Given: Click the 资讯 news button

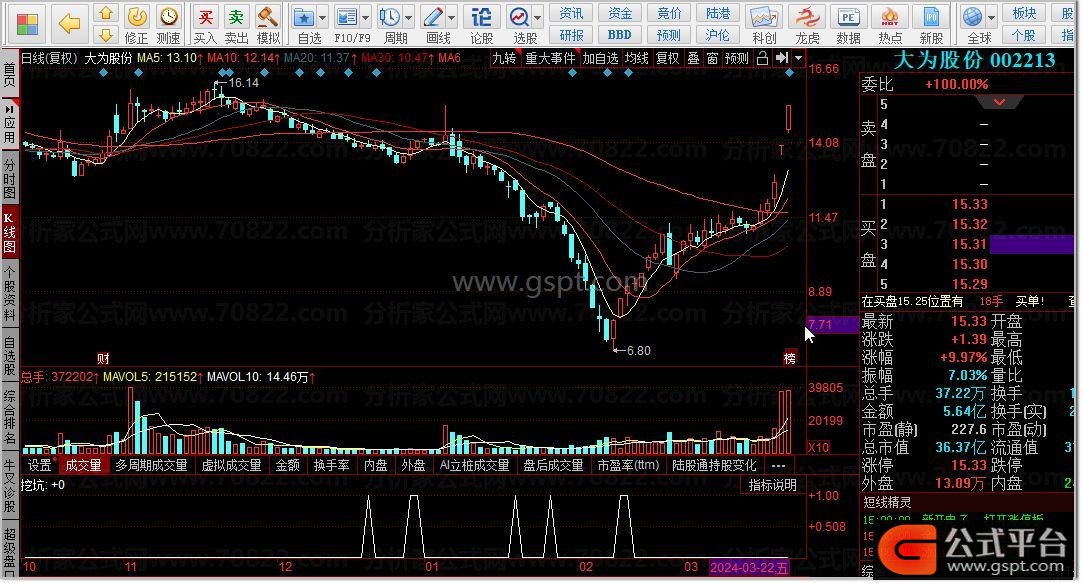Looking at the screenshot, I should (571, 13).
